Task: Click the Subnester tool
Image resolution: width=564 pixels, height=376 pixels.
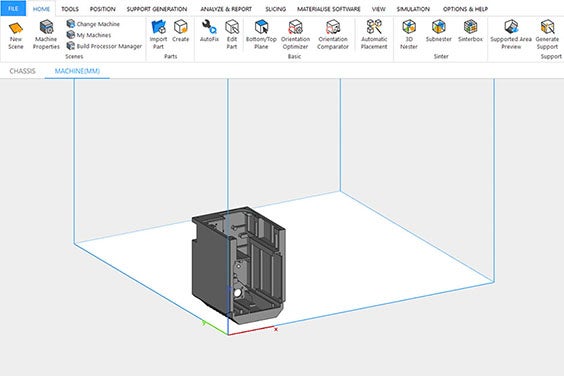Action: (439, 31)
